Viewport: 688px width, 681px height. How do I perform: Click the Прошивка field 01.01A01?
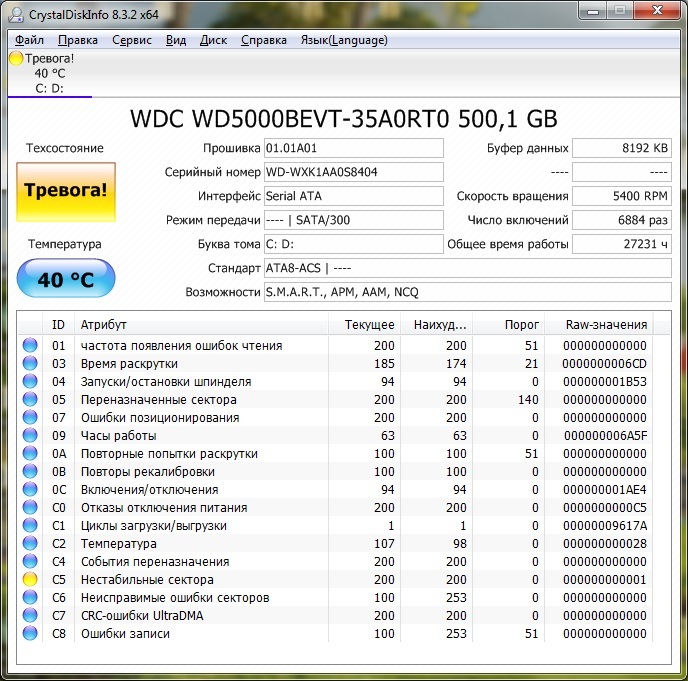pos(354,148)
